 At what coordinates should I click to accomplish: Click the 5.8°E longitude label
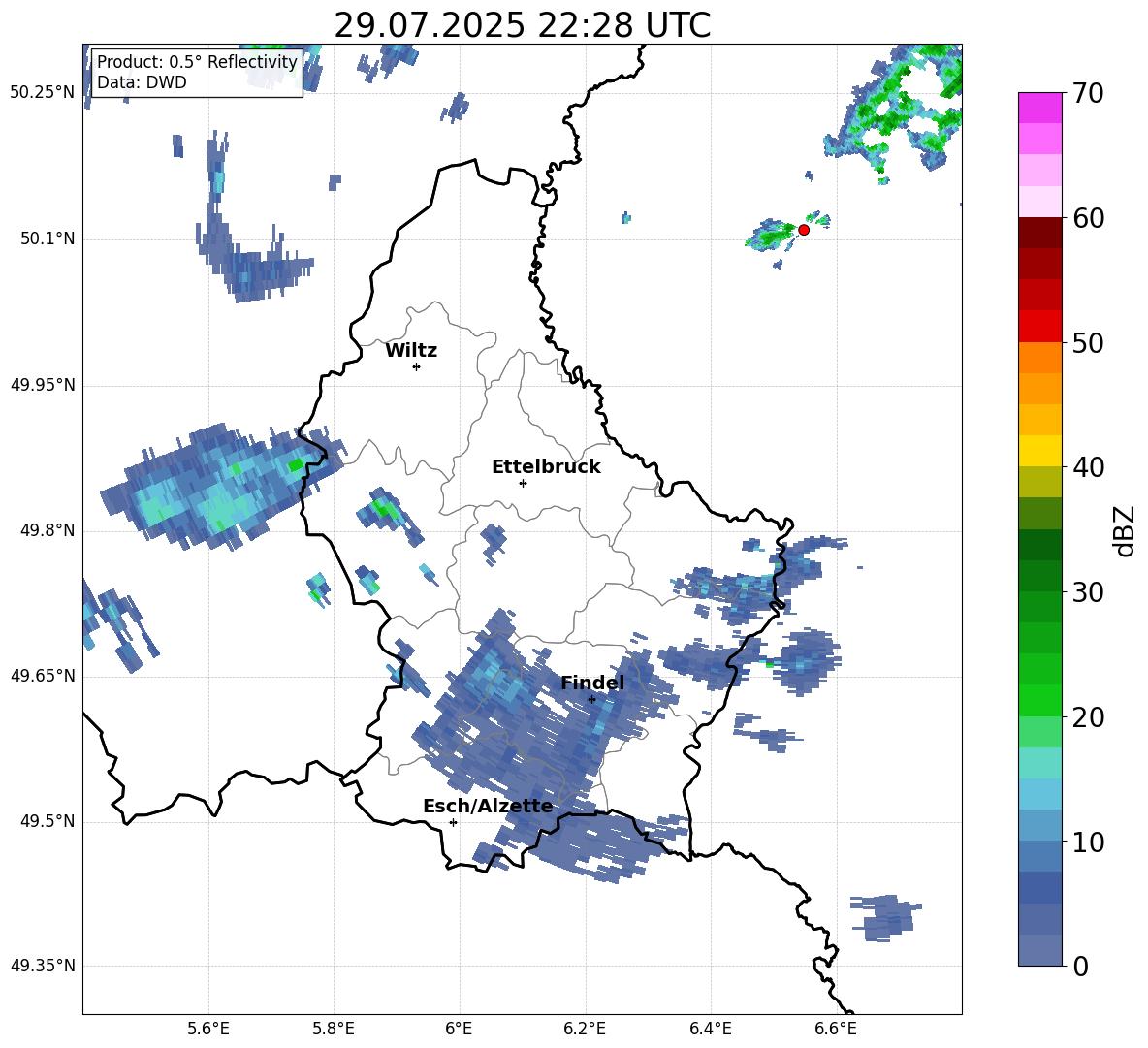[x=334, y=1029]
